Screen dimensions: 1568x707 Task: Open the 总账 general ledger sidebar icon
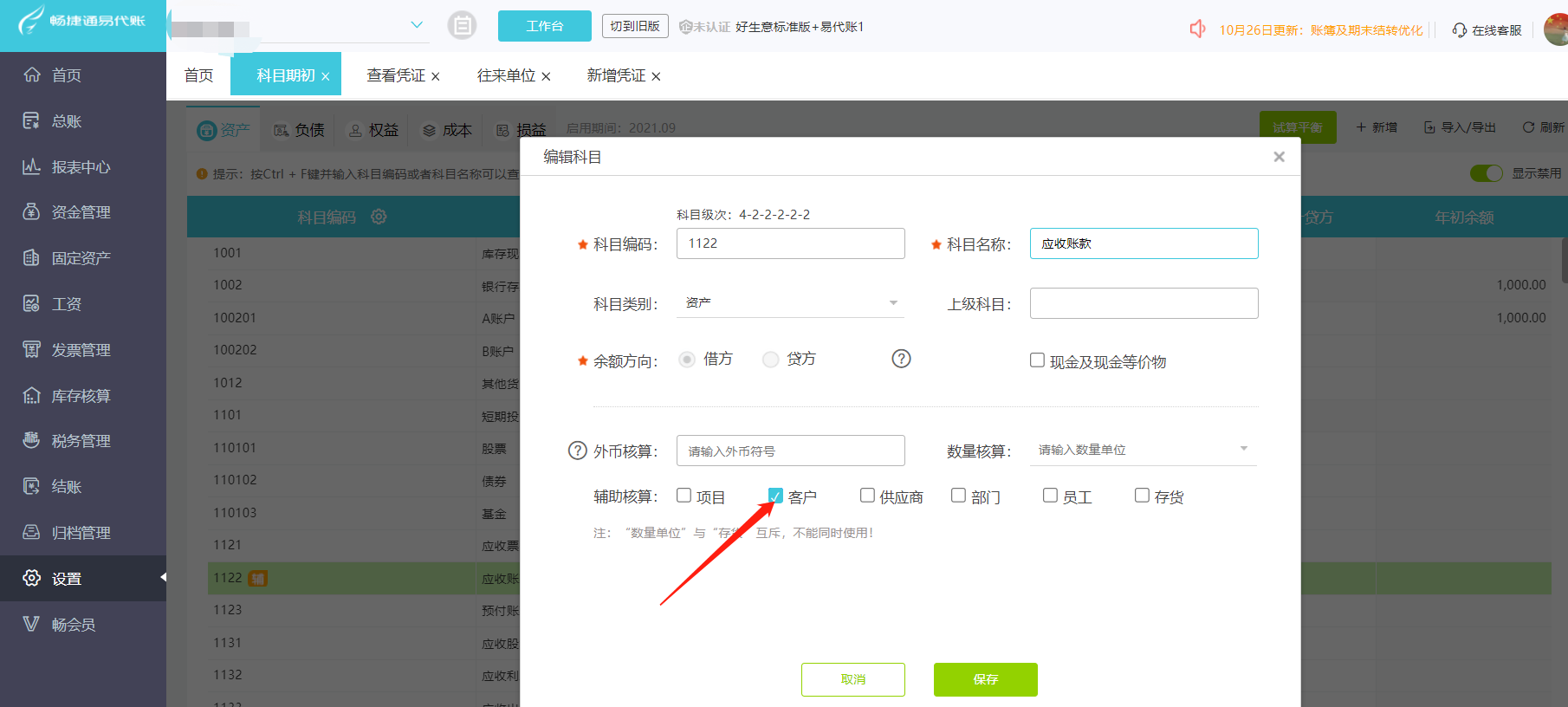click(x=31, y=120)
